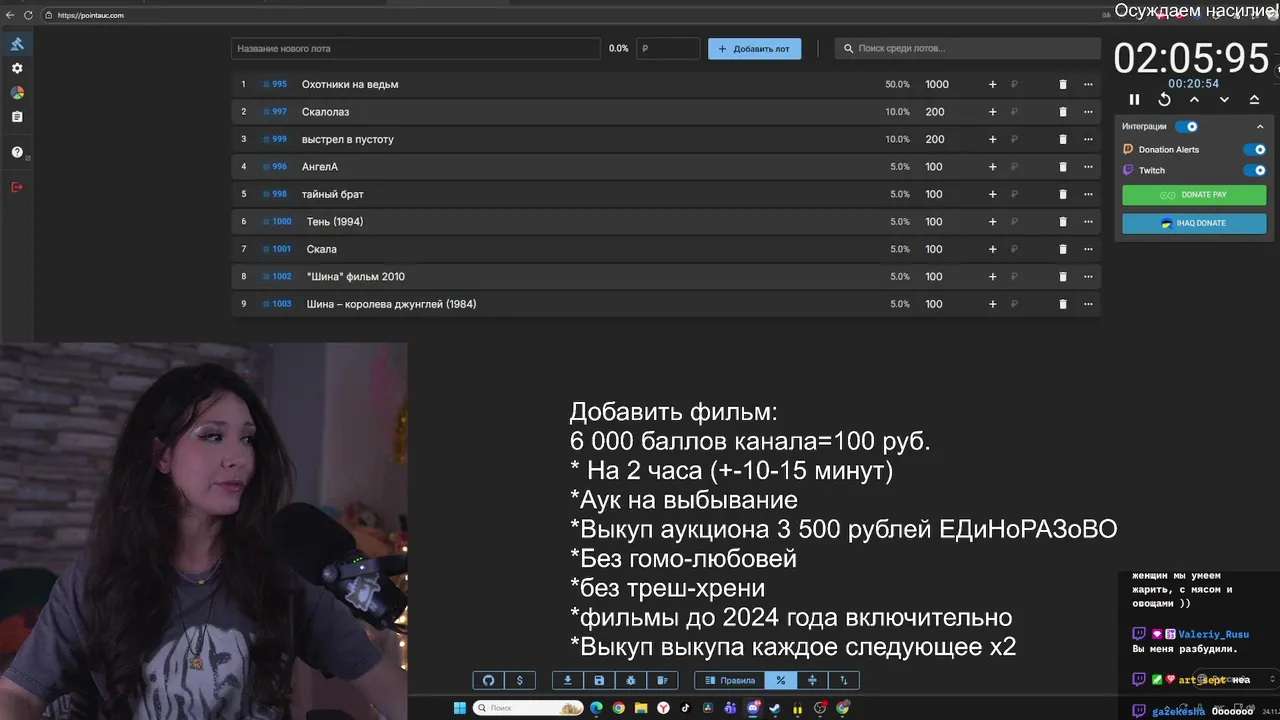Toggle the Twitch integration switch
Screen dimensions: 1280x720
coord(1254,171)
